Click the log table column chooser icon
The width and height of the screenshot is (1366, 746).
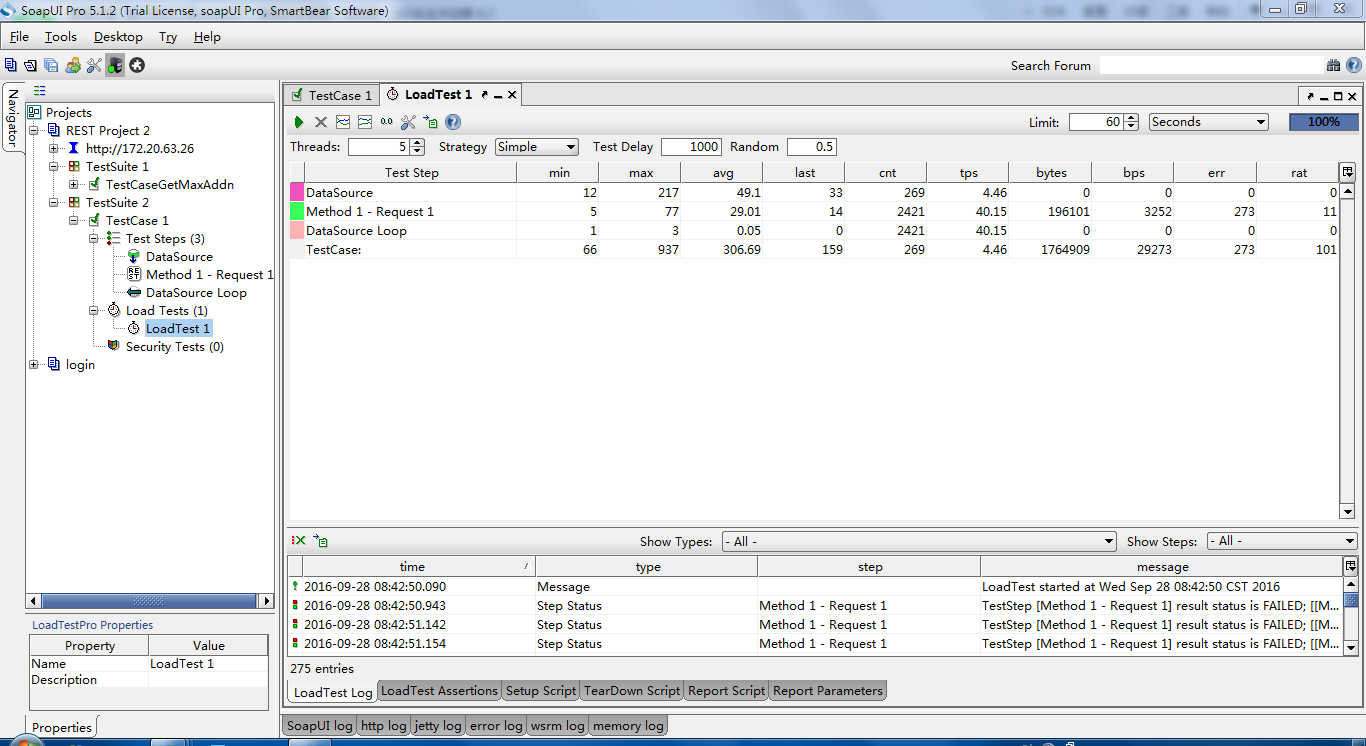coord(1351,566)
